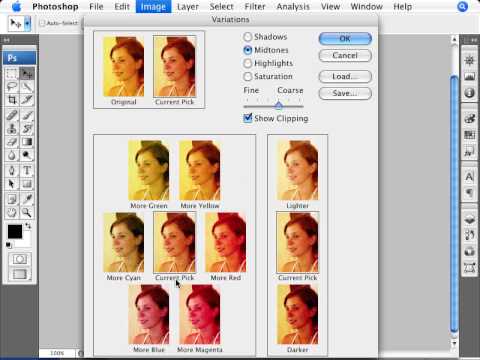Select the Notes tool

(12, 199)
